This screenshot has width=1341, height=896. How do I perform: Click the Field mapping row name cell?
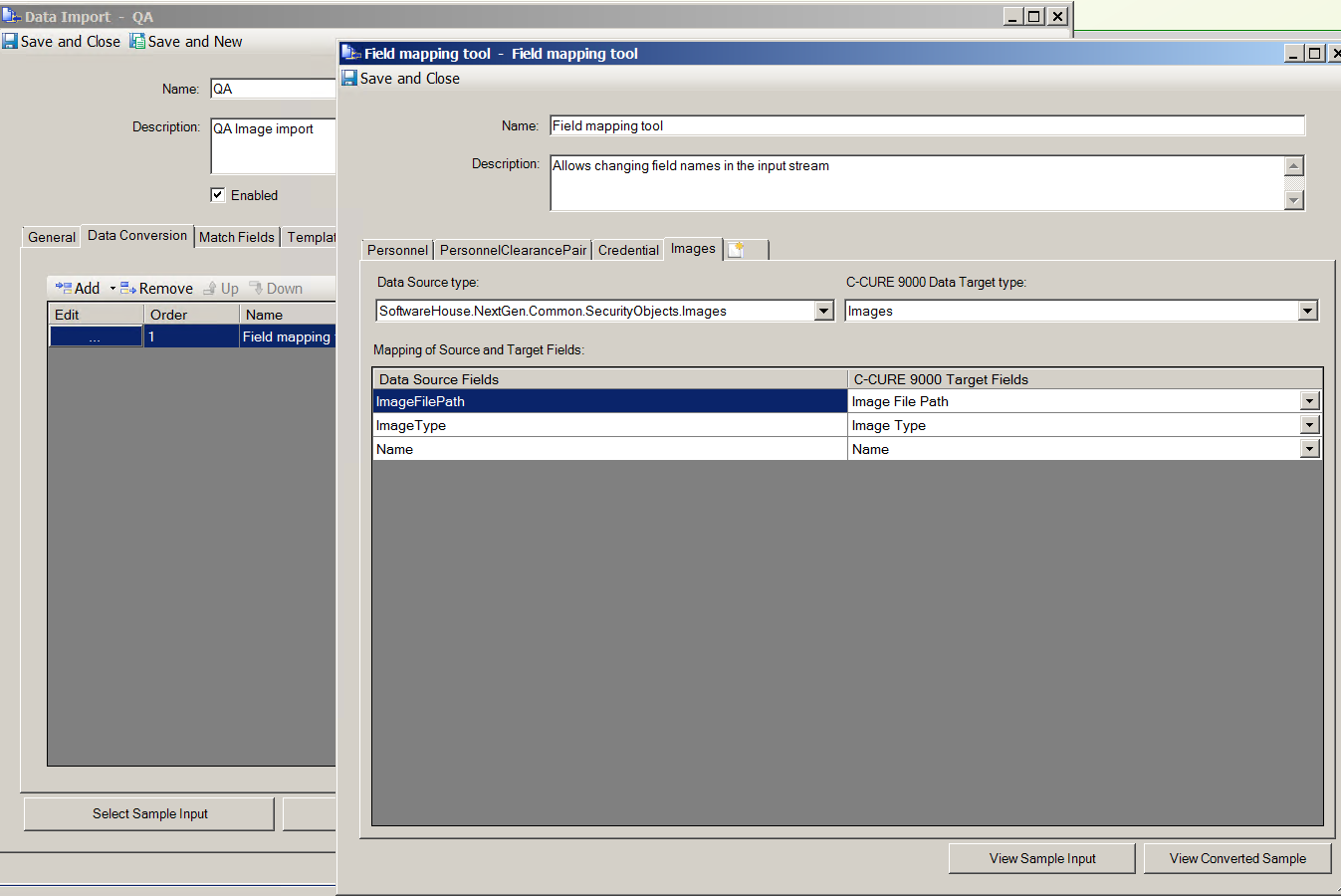click(x=288, y=337)
